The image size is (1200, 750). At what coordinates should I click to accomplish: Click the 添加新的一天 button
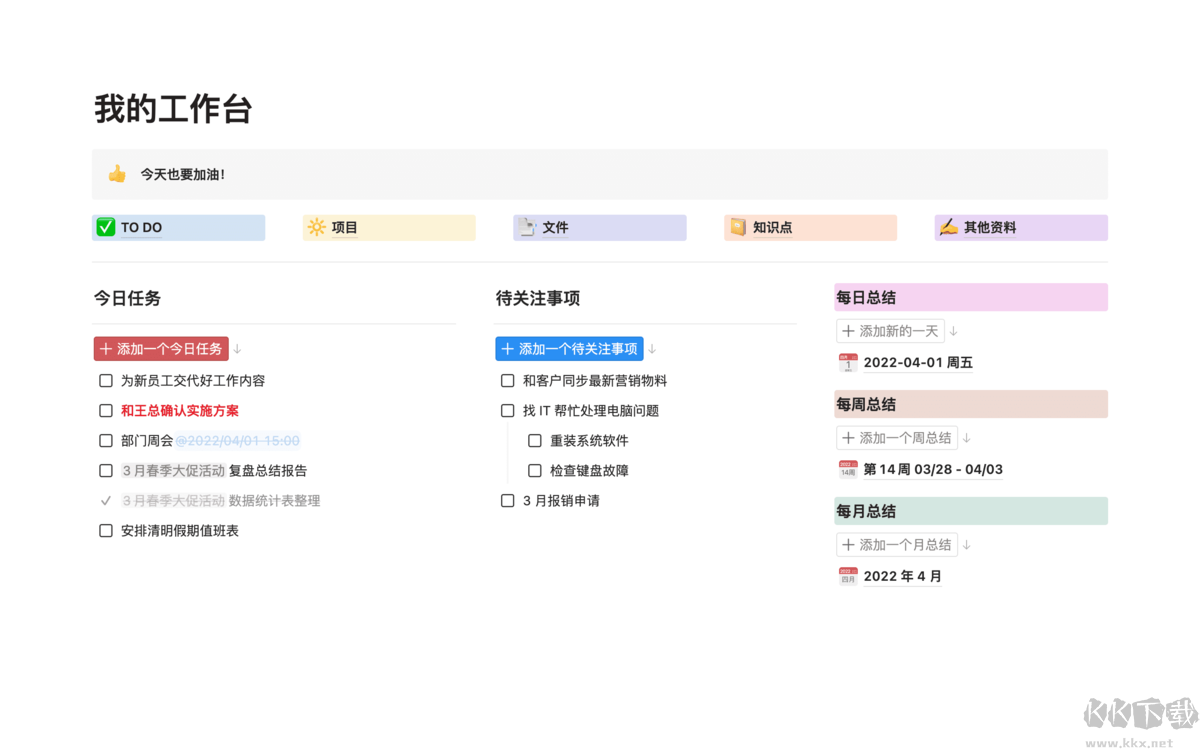point(890,331)
